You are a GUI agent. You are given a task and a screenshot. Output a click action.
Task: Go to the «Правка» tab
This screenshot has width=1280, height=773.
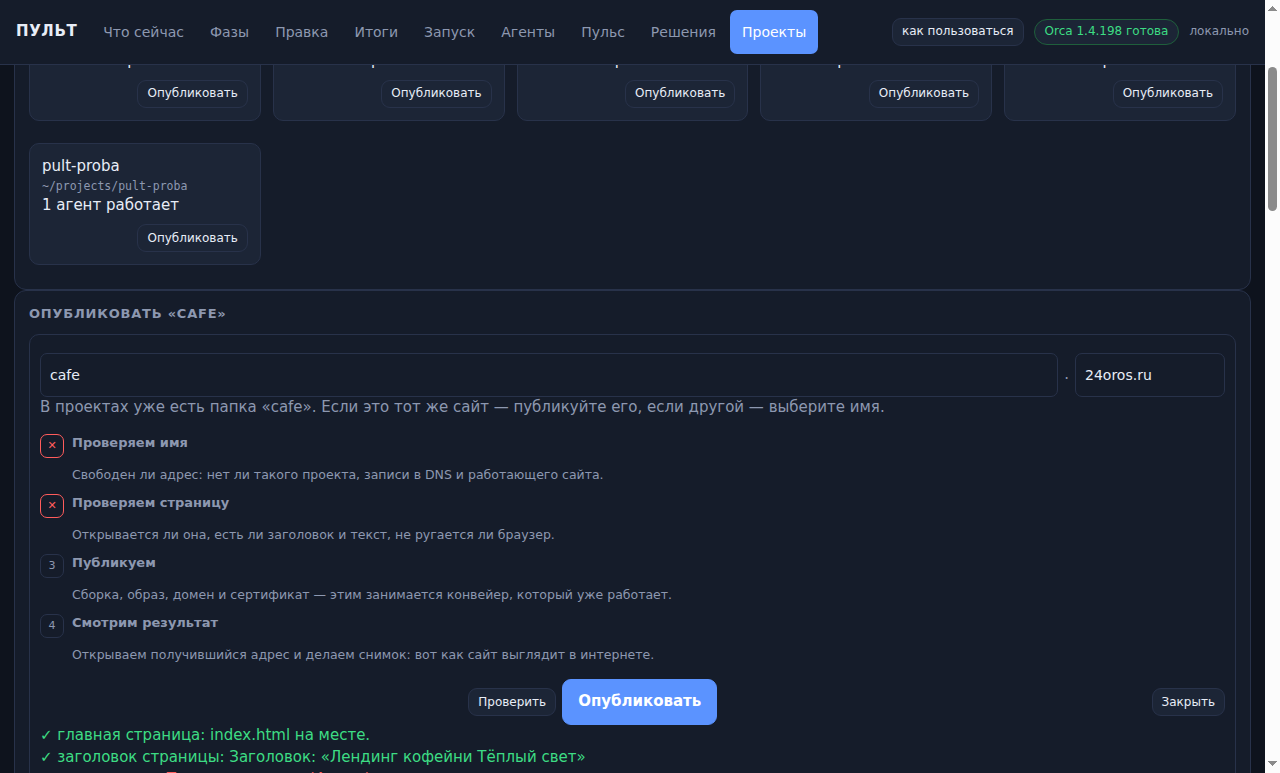pos(302,32)
